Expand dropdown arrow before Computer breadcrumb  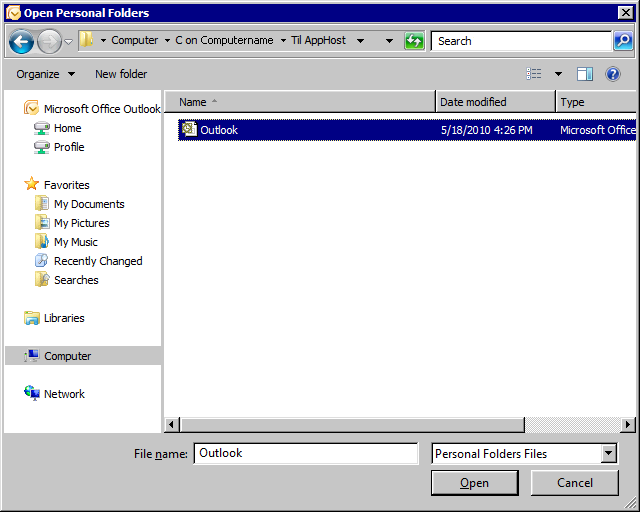(x=103, y=40)
